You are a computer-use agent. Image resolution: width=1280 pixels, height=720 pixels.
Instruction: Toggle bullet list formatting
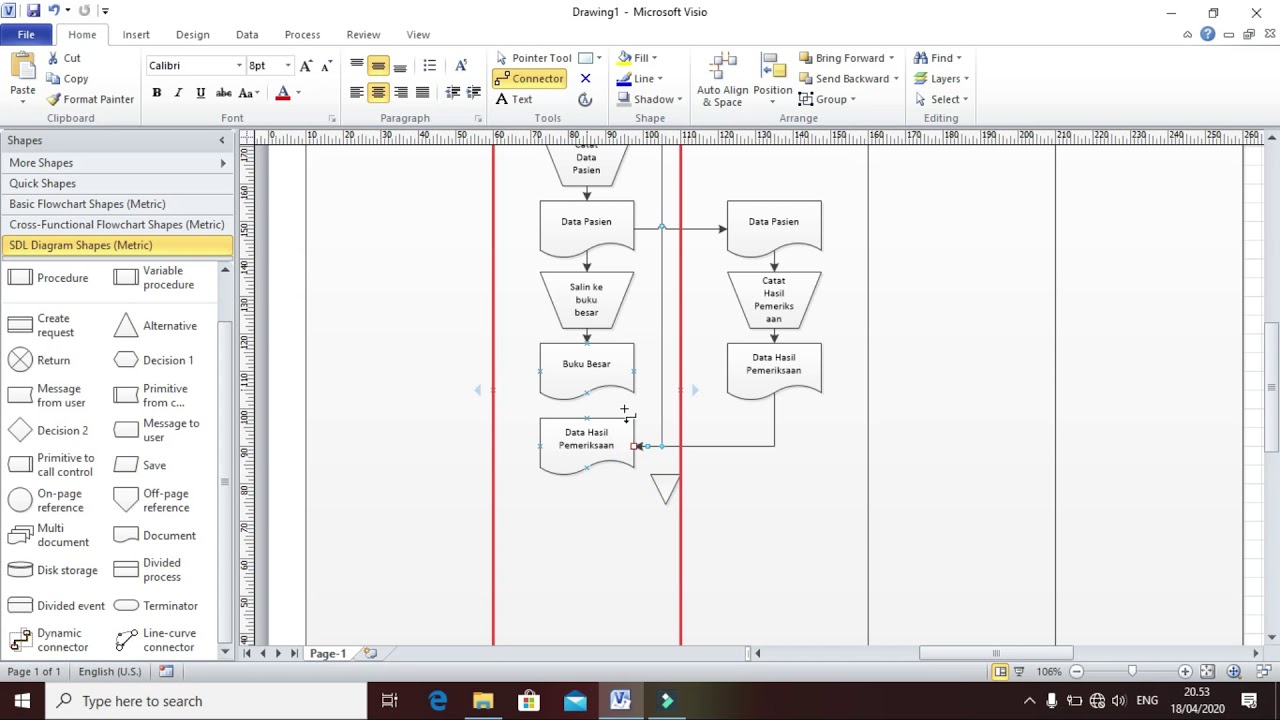pyautogui.click(x=430, y=66)
